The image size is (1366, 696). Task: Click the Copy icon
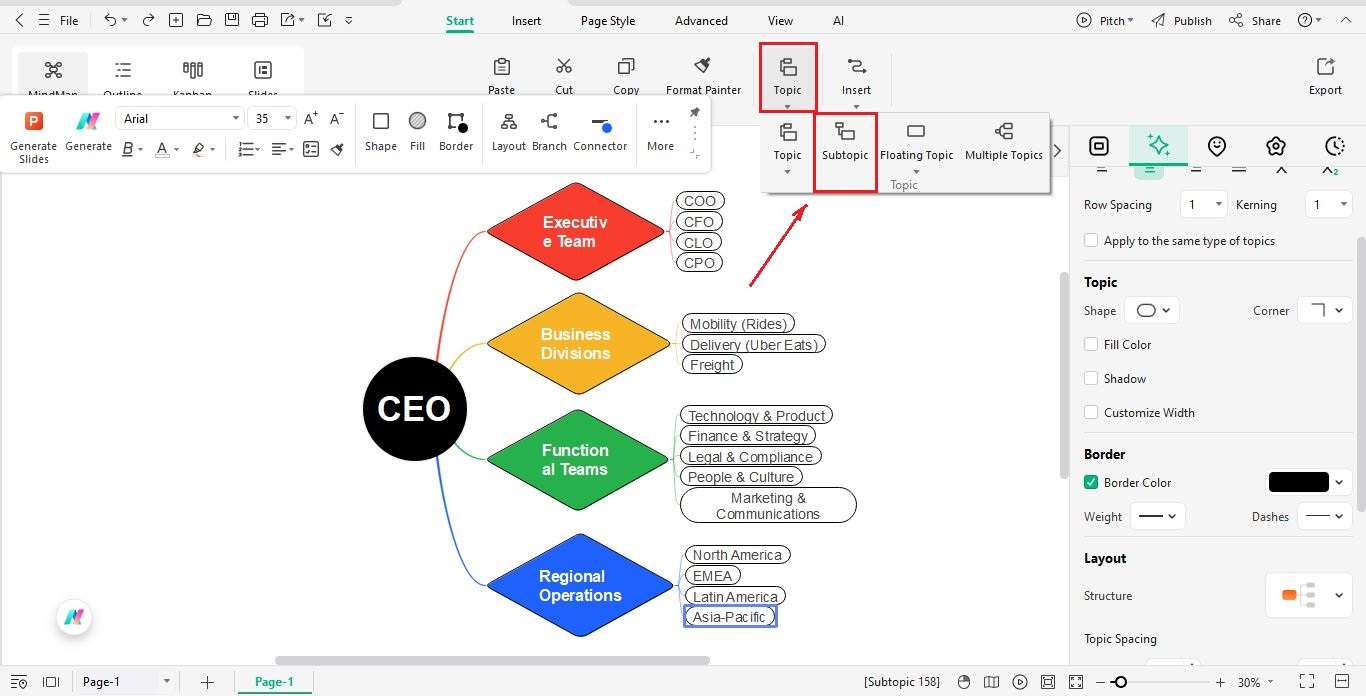pos(626,67)
